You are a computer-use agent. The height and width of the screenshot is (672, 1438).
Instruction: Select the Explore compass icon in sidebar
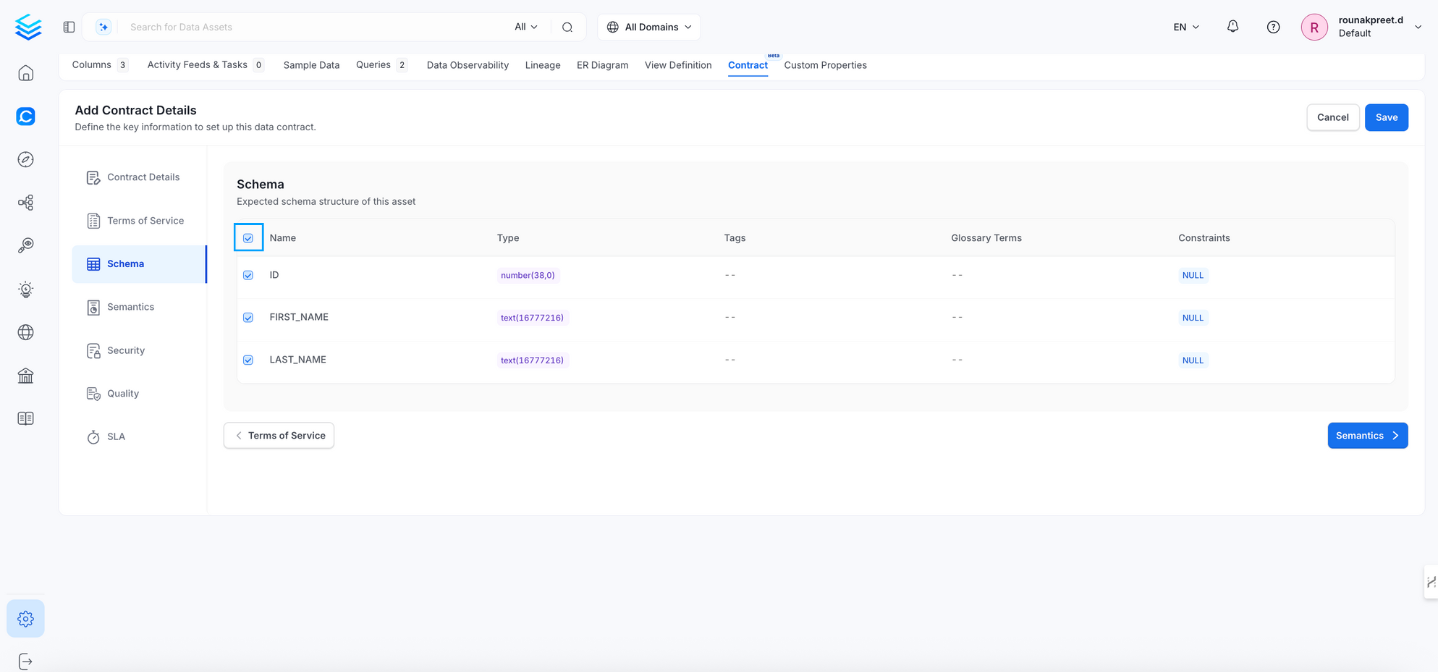26,159
